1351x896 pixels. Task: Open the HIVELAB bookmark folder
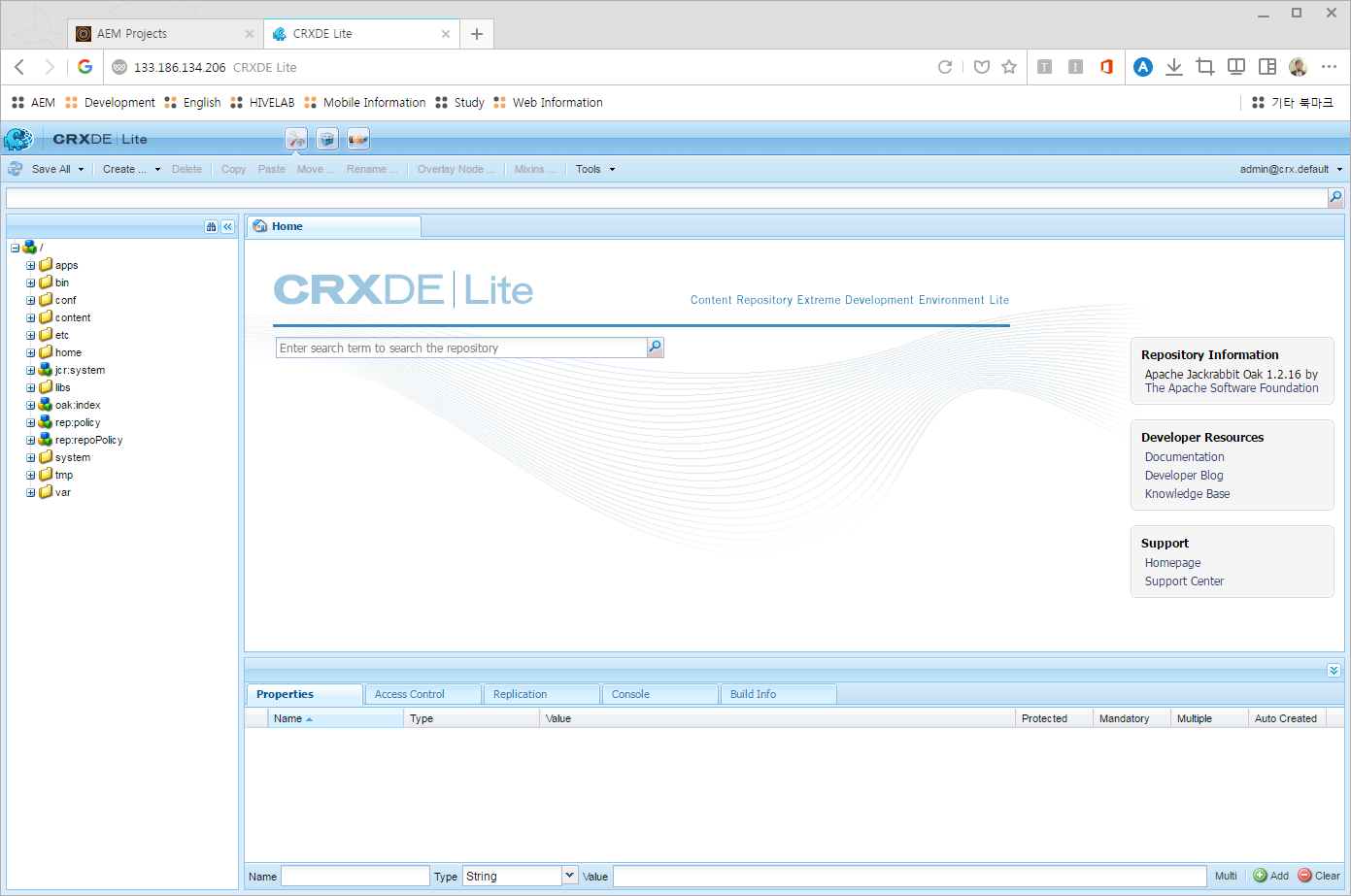tap(262, 102)
